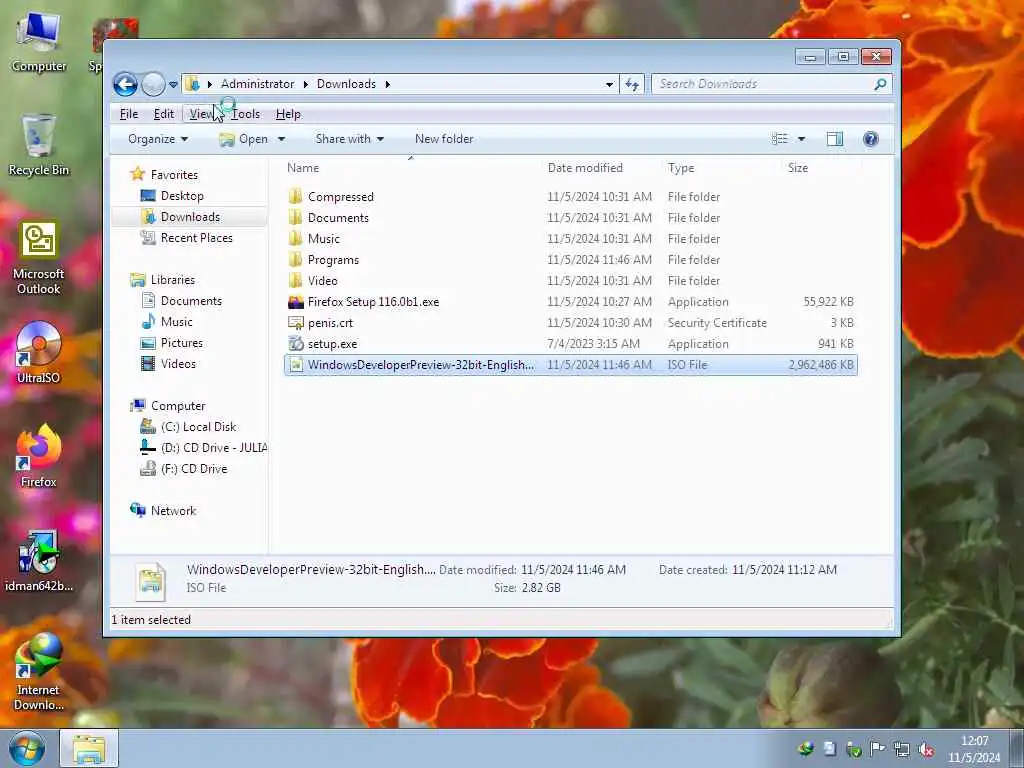
Task: Open the View menu
Action: coord(202,114)
